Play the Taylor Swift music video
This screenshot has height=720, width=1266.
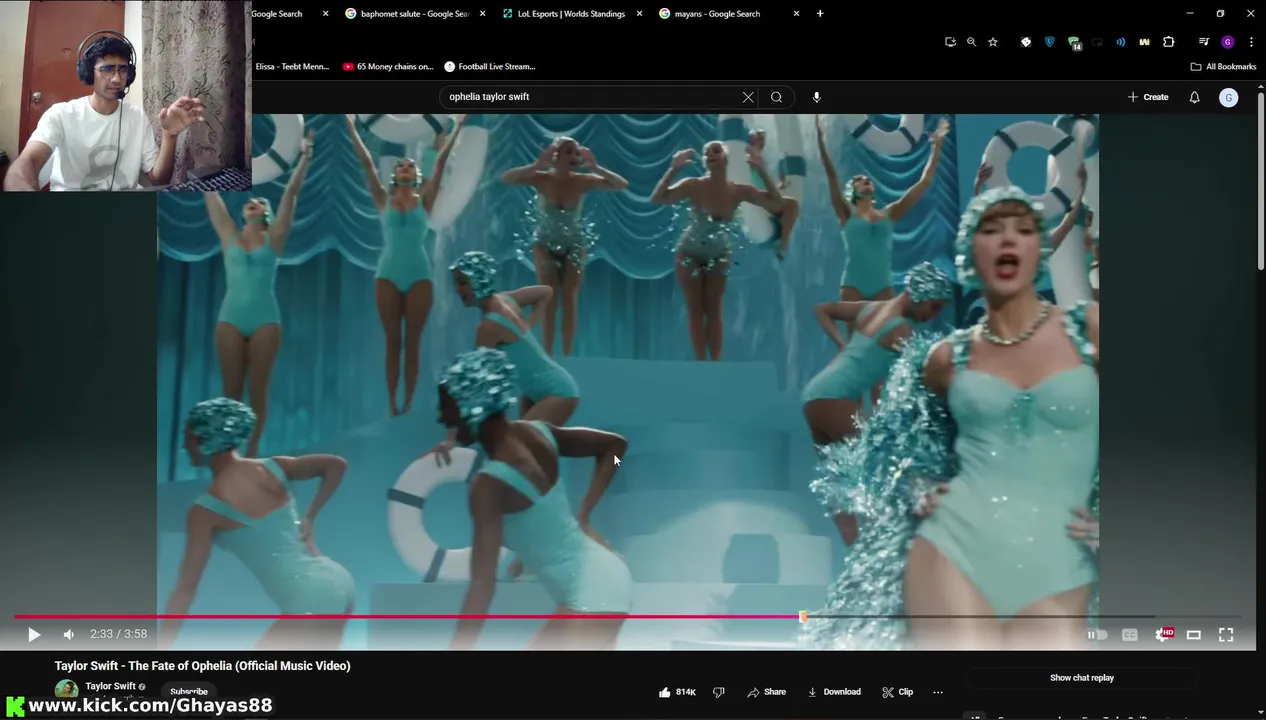pyautogui.click(x=34, y=635)
